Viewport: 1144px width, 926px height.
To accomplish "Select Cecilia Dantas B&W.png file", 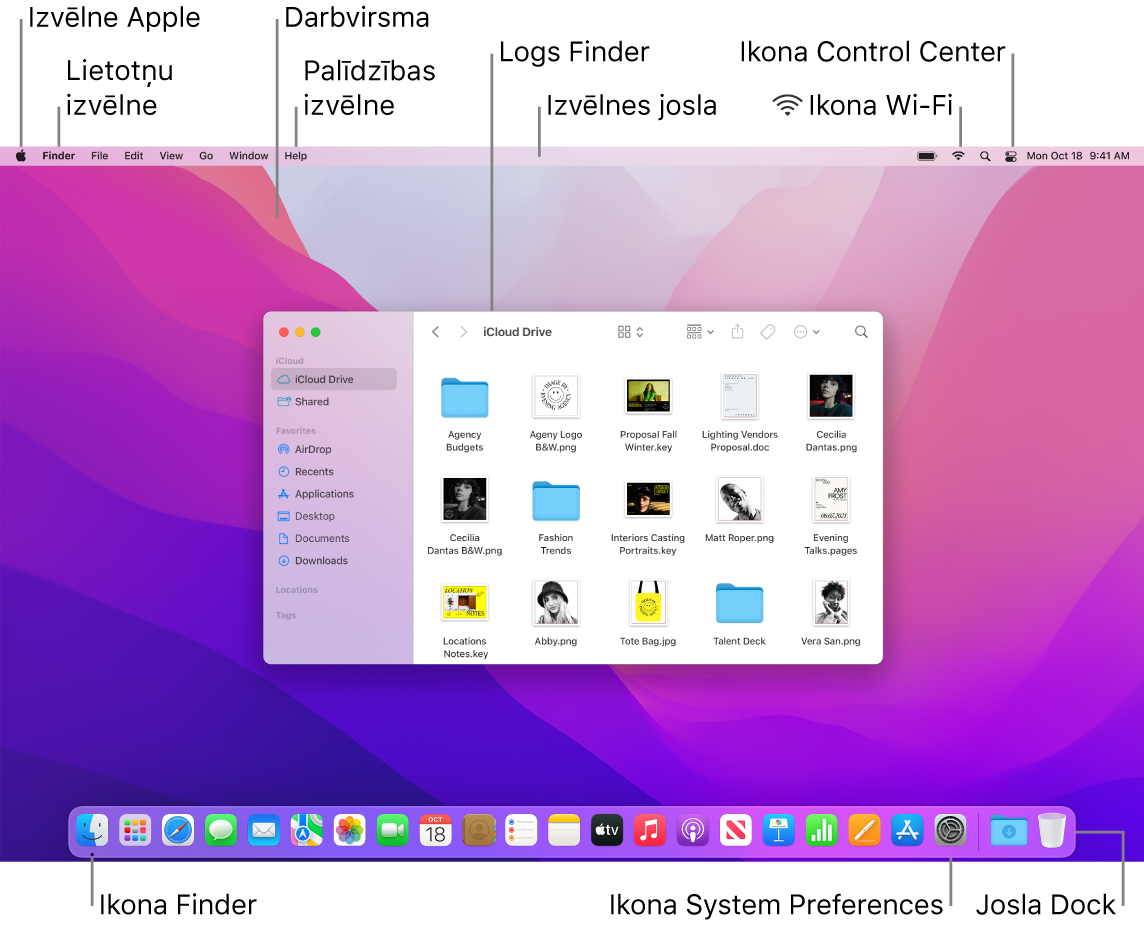I will [x=465, y=517].
